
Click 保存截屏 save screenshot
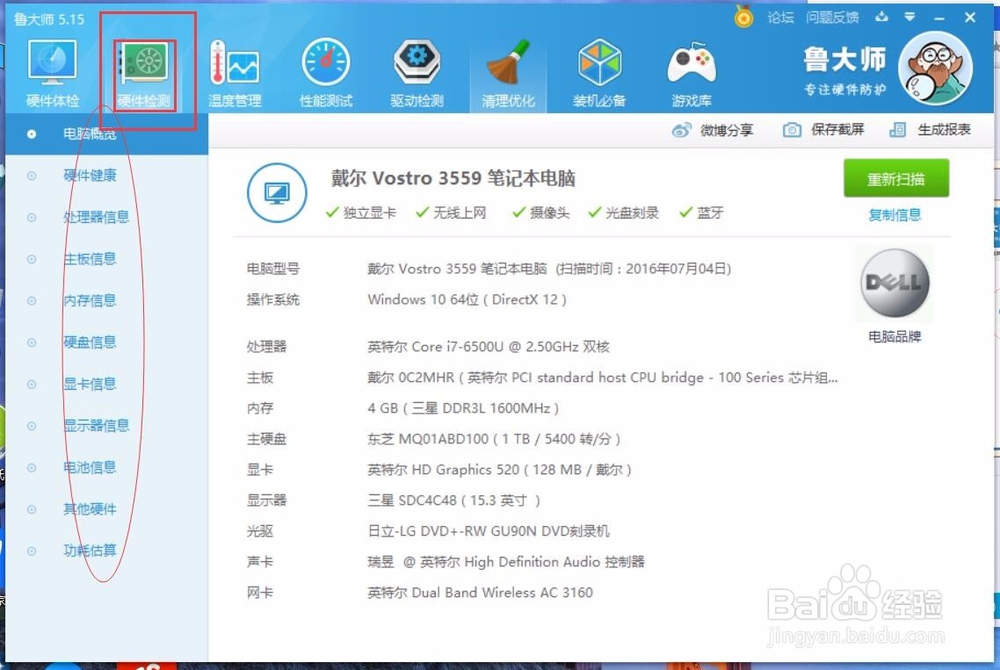[837, 130]
